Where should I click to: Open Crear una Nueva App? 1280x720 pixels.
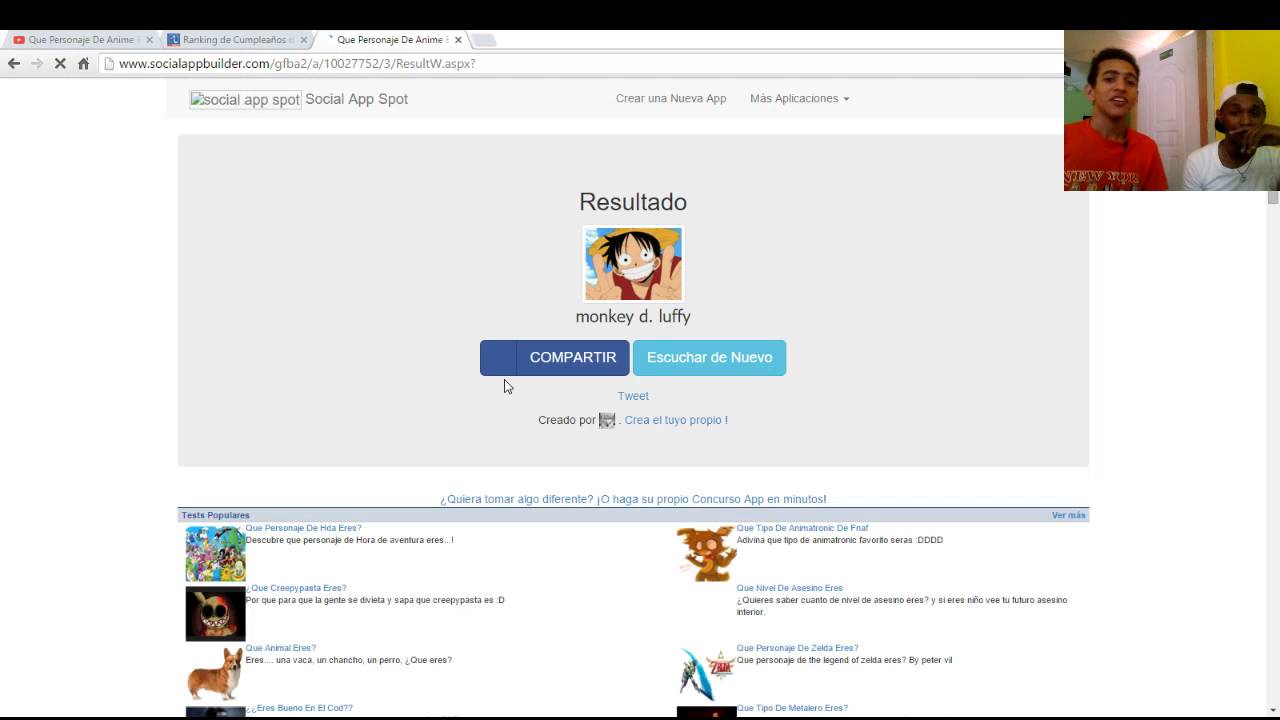(x=671, y=98)
